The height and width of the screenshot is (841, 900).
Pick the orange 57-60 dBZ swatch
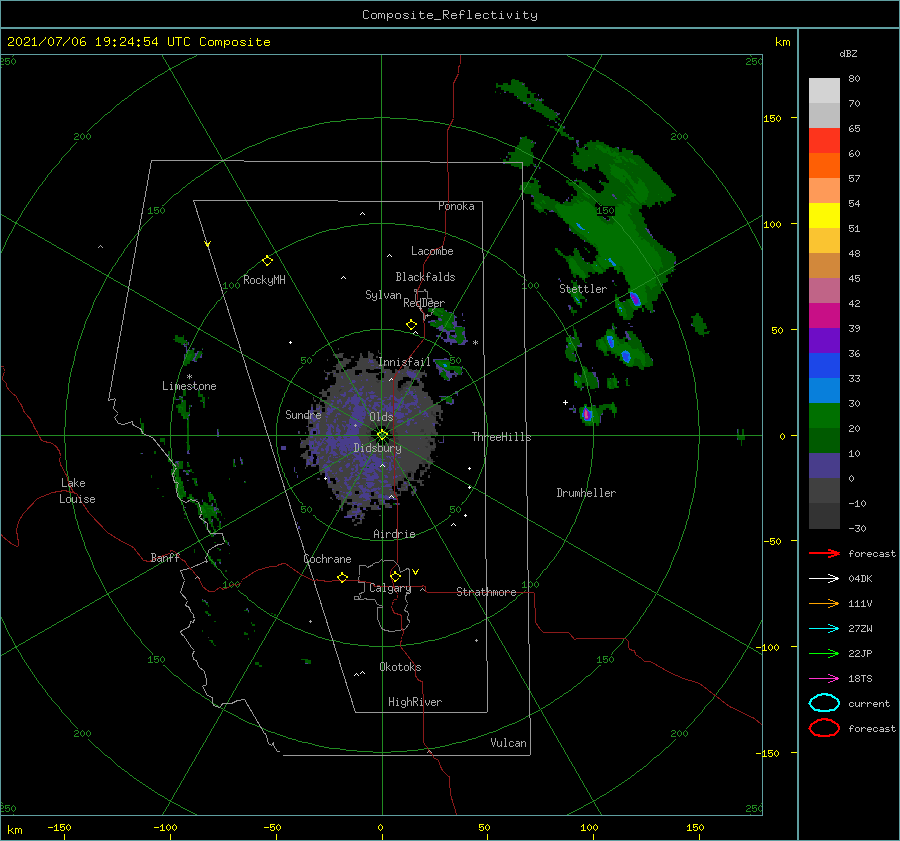[x=824, y=166]
